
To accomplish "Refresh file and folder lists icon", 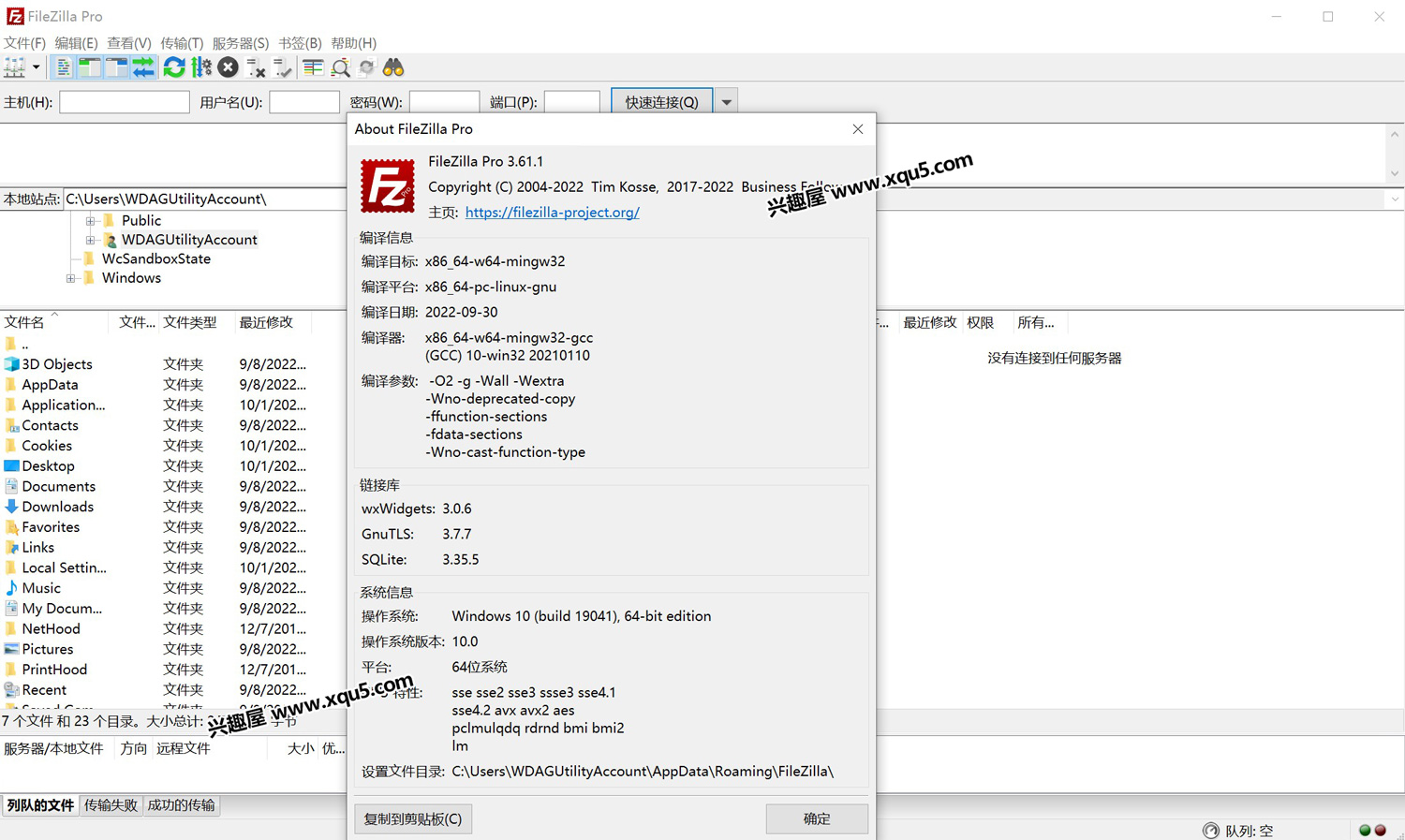I will click(174, 67).
